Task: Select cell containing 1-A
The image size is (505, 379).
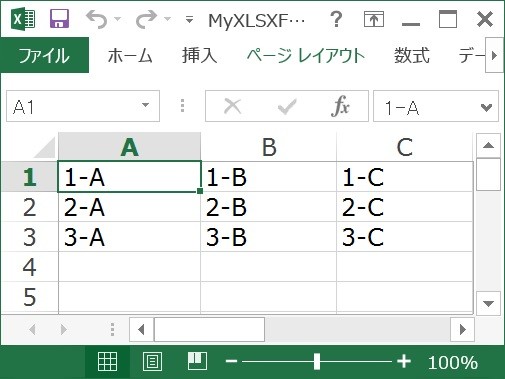Action: (x=129, y=177)
